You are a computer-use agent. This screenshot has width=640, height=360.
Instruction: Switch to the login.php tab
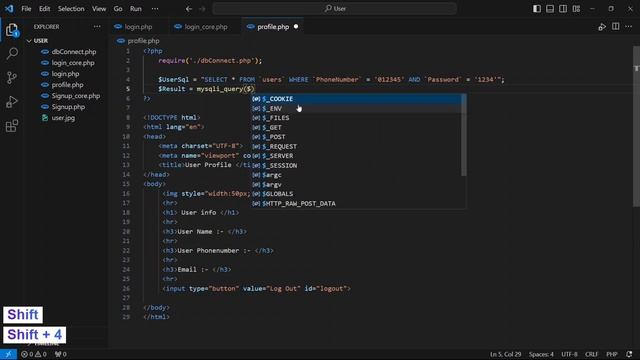pyautogui.click(x=138, y=27)
